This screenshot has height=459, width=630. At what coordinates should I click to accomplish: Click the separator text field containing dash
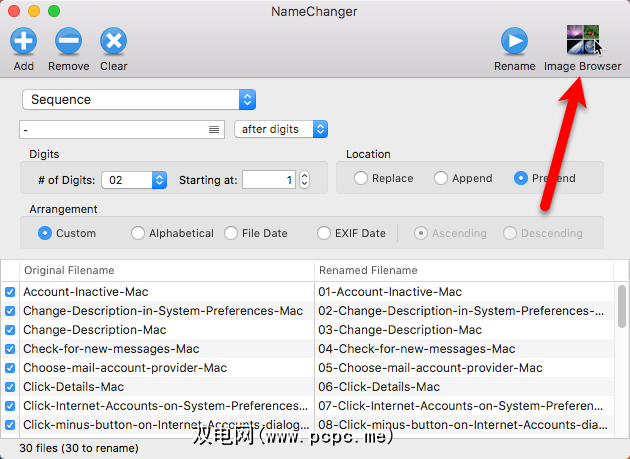pyautogui.click(x=122, y=129)
